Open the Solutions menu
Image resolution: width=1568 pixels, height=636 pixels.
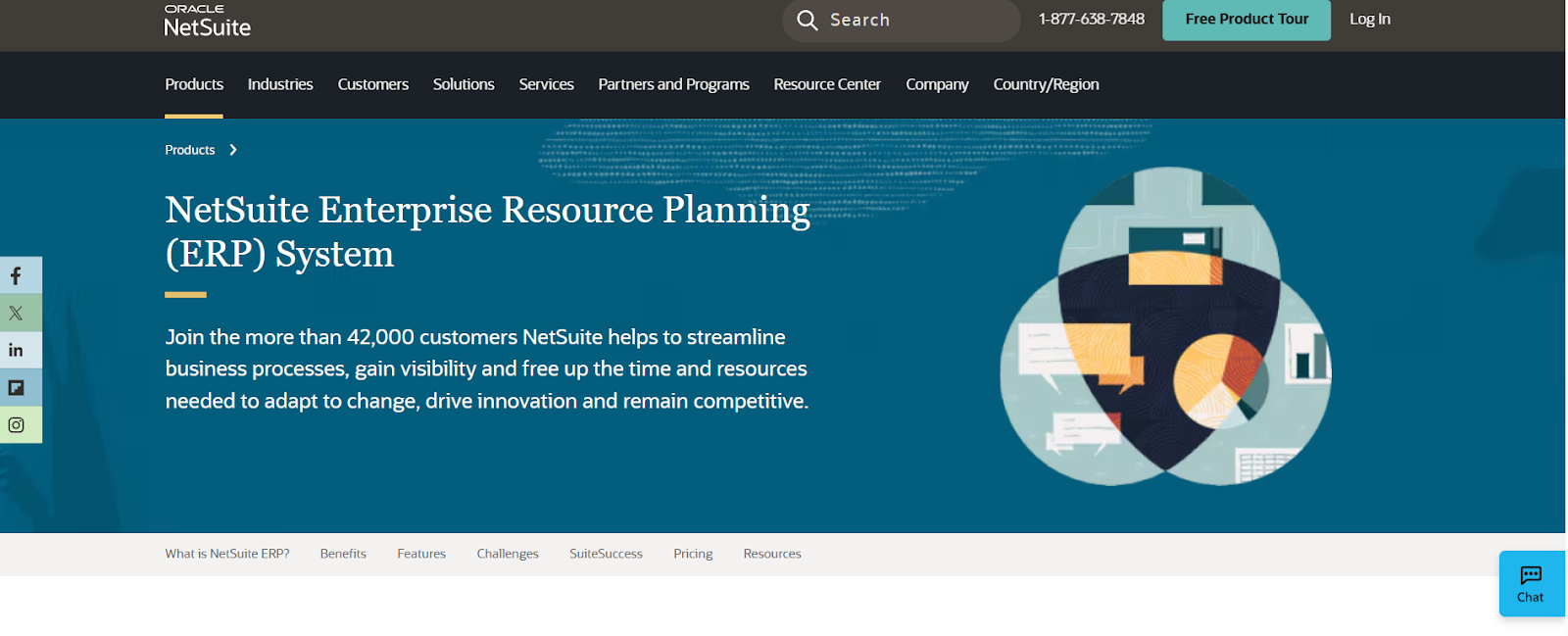click(464, 84)
